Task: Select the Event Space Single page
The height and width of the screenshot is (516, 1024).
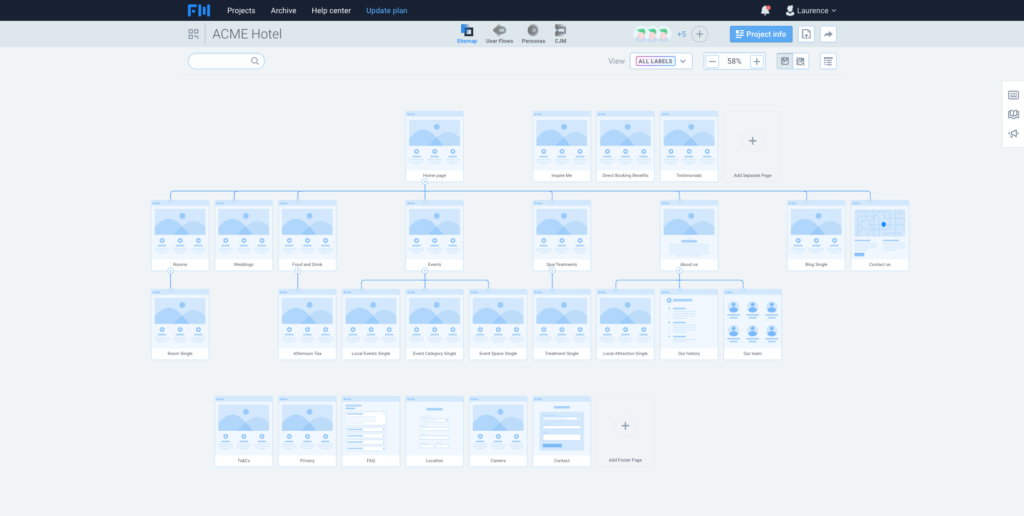Action: (498, 324)
